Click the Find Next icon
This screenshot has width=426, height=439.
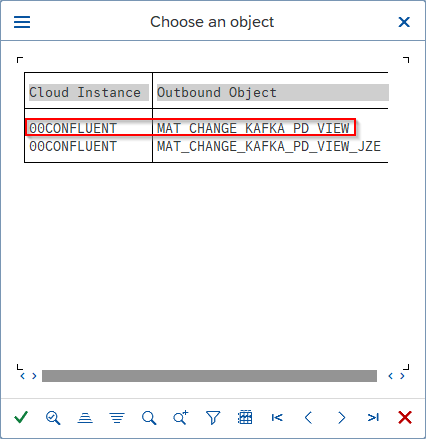pyautogui.click(x=181, y=417)
